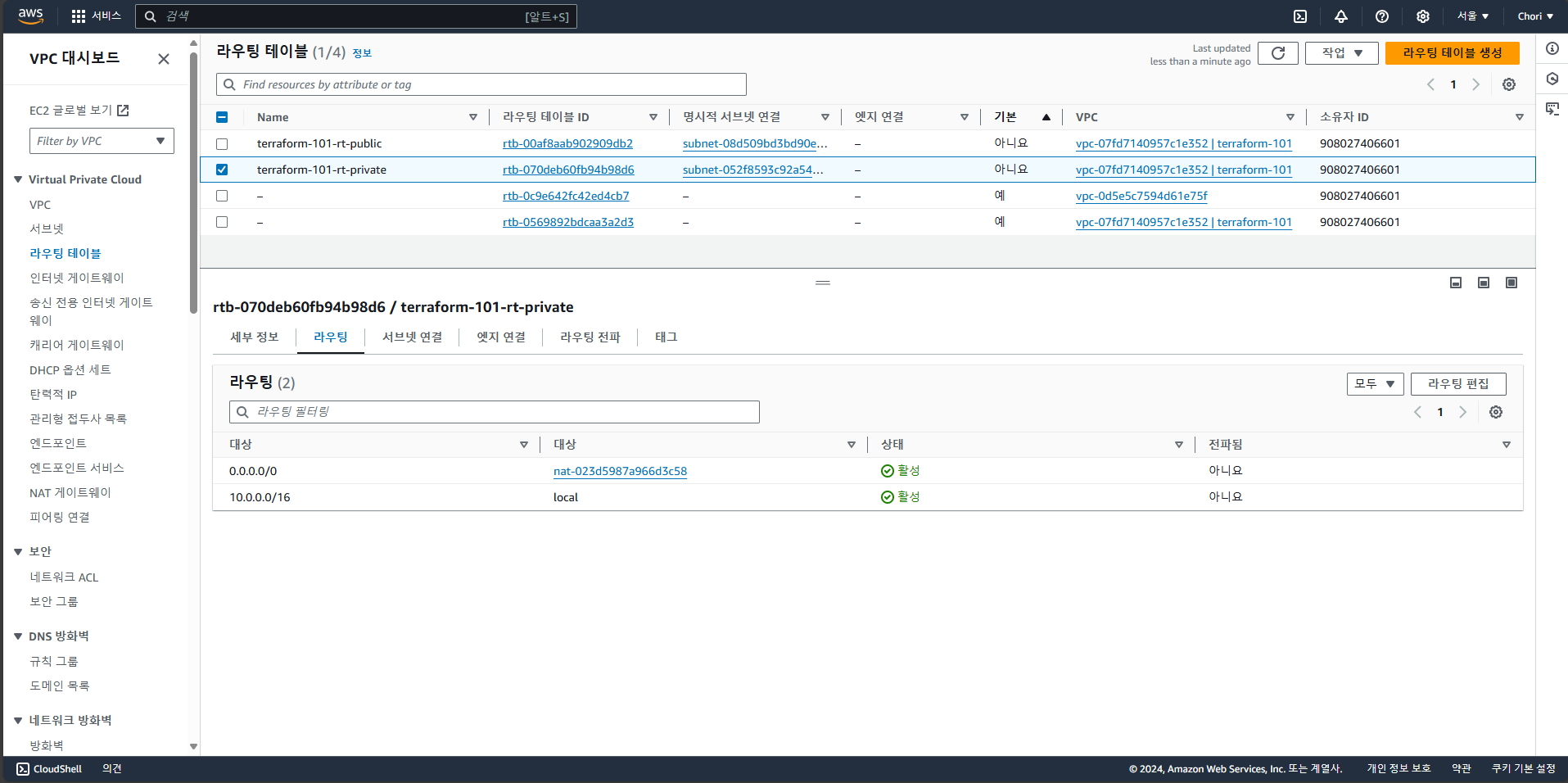This screenshot has width=1568, height=783.
Task: Open the nat-023d5987a966d3c58 target link
Action: 620,471
